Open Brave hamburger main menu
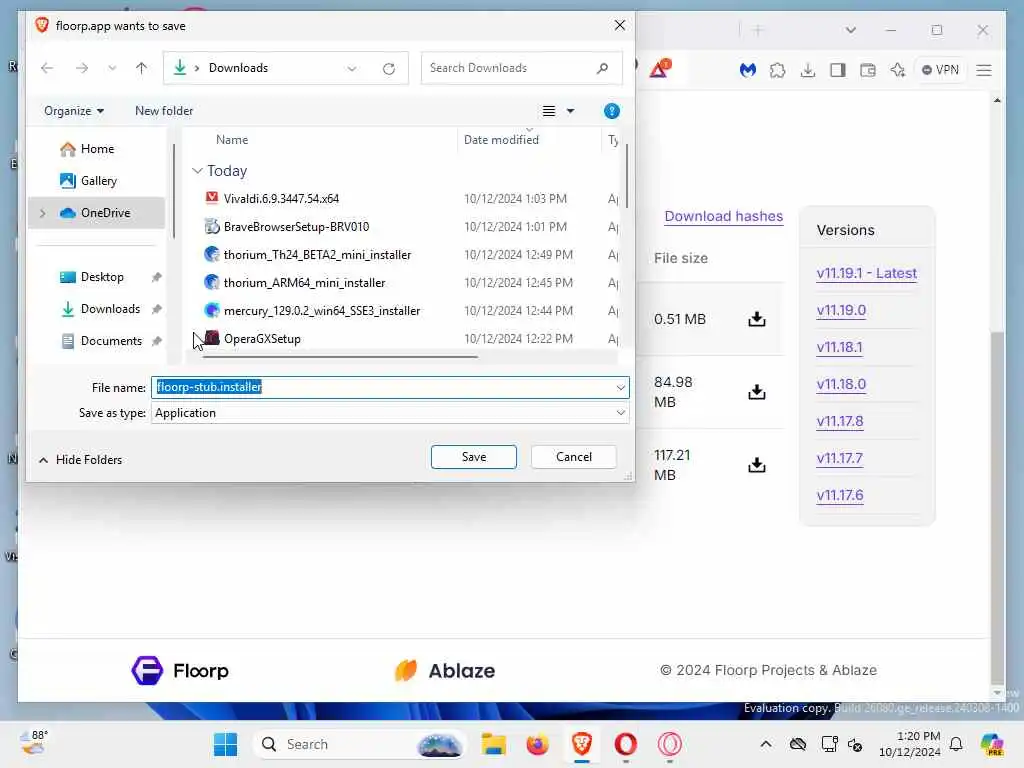1024x768 pixels. pos(984,70)
